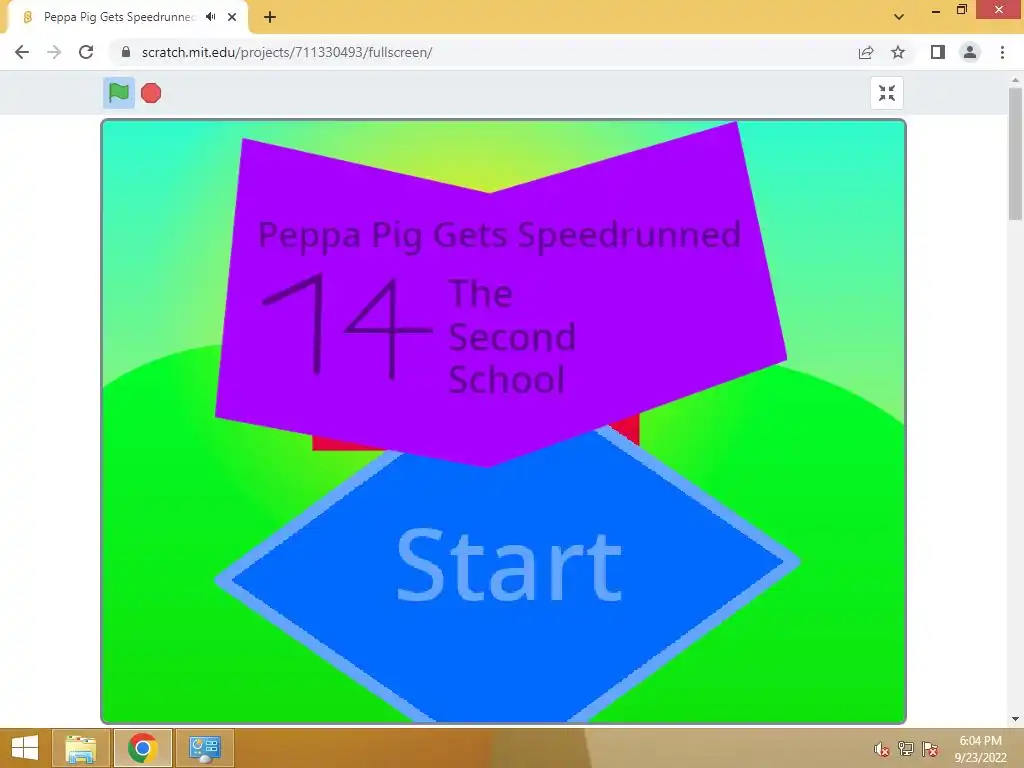Restore down the Chrome window
1024x768 pixels.
click(x=961, y=10)
